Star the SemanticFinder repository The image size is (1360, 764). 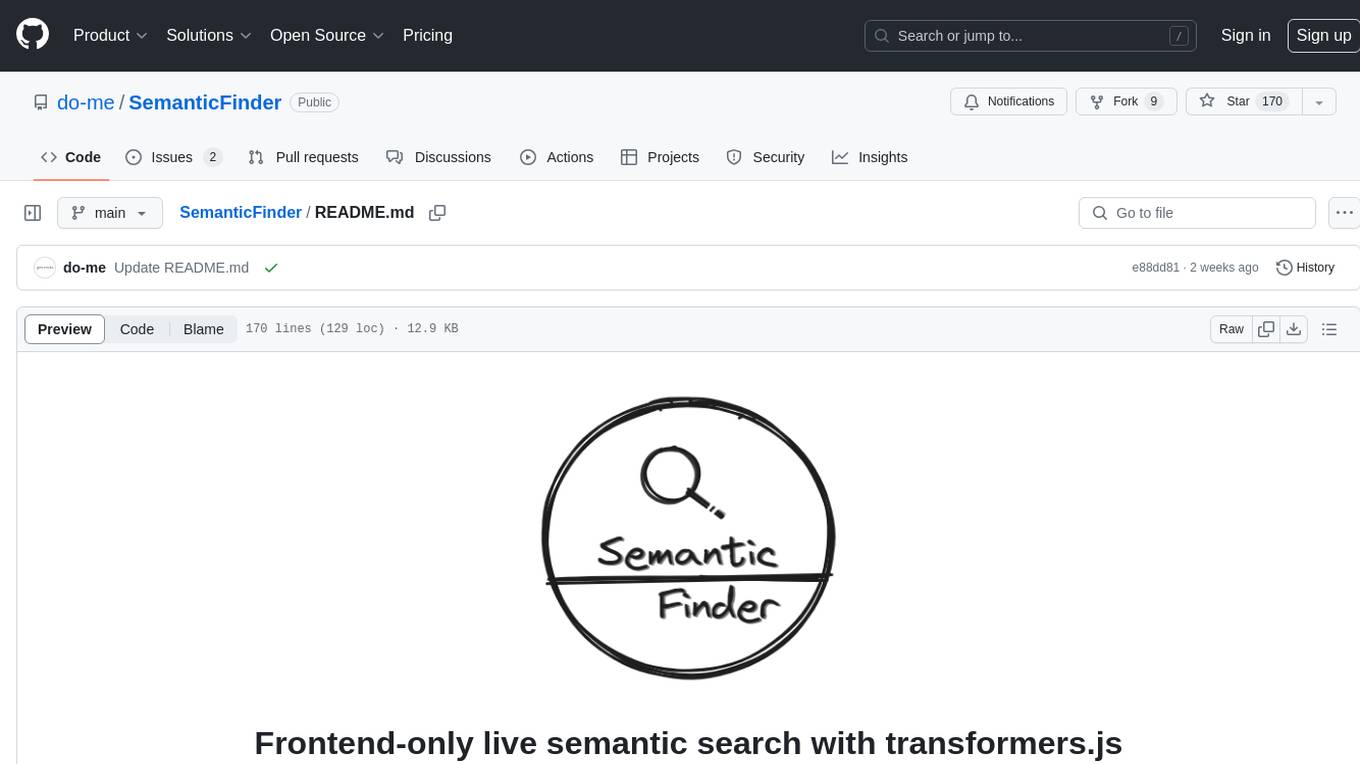1243,102
